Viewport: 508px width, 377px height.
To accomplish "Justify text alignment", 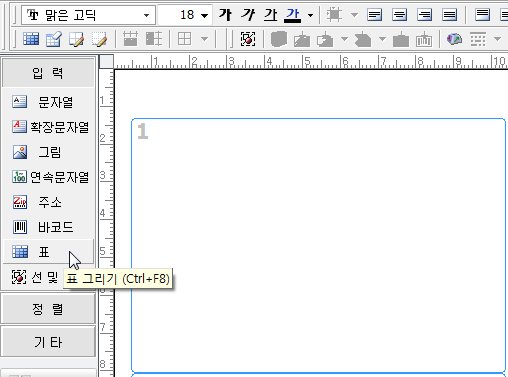I will (449, 15).
